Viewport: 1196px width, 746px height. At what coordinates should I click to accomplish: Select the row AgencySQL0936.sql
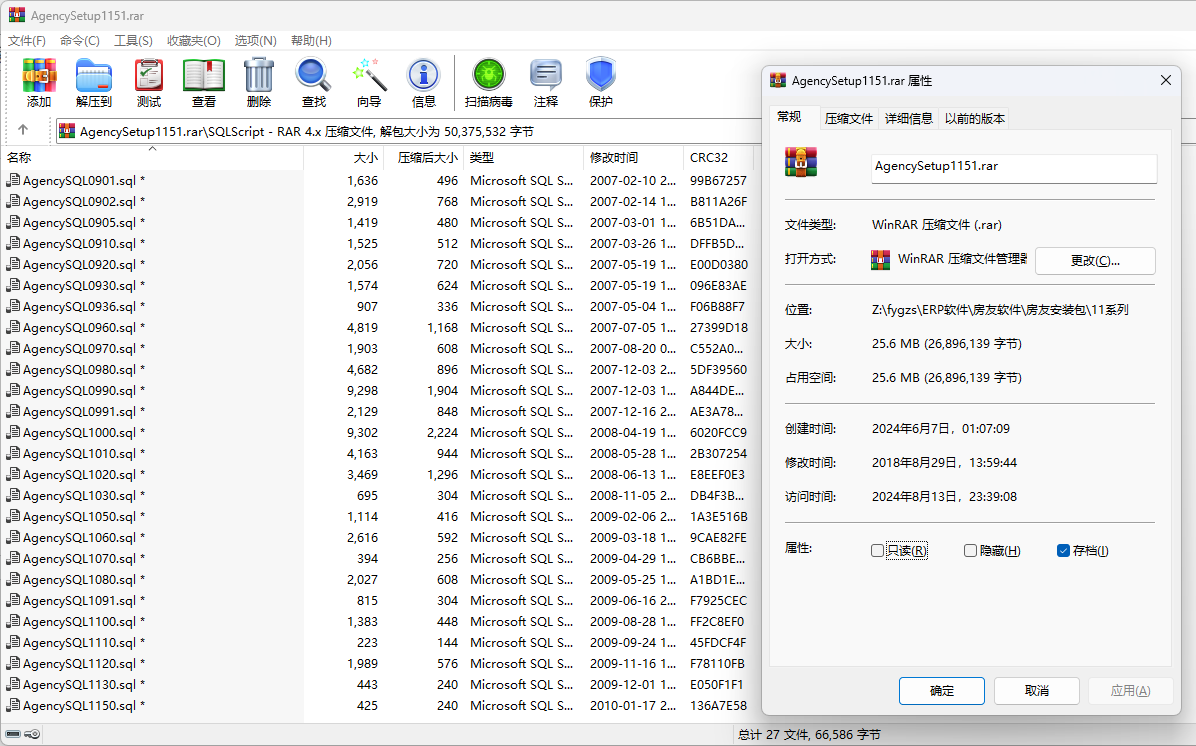pyautogui.click(x=380, y=307)
